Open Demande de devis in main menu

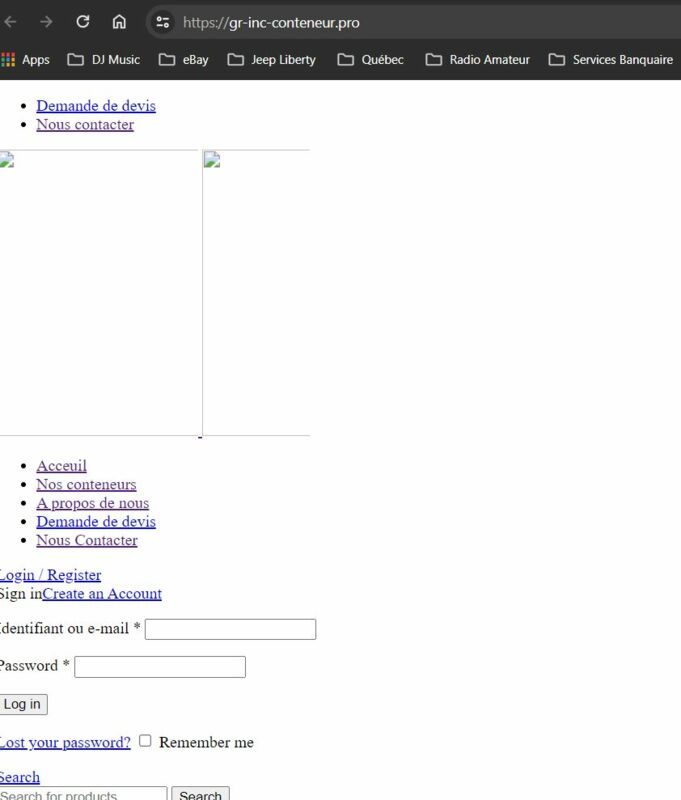coord(96,521)
